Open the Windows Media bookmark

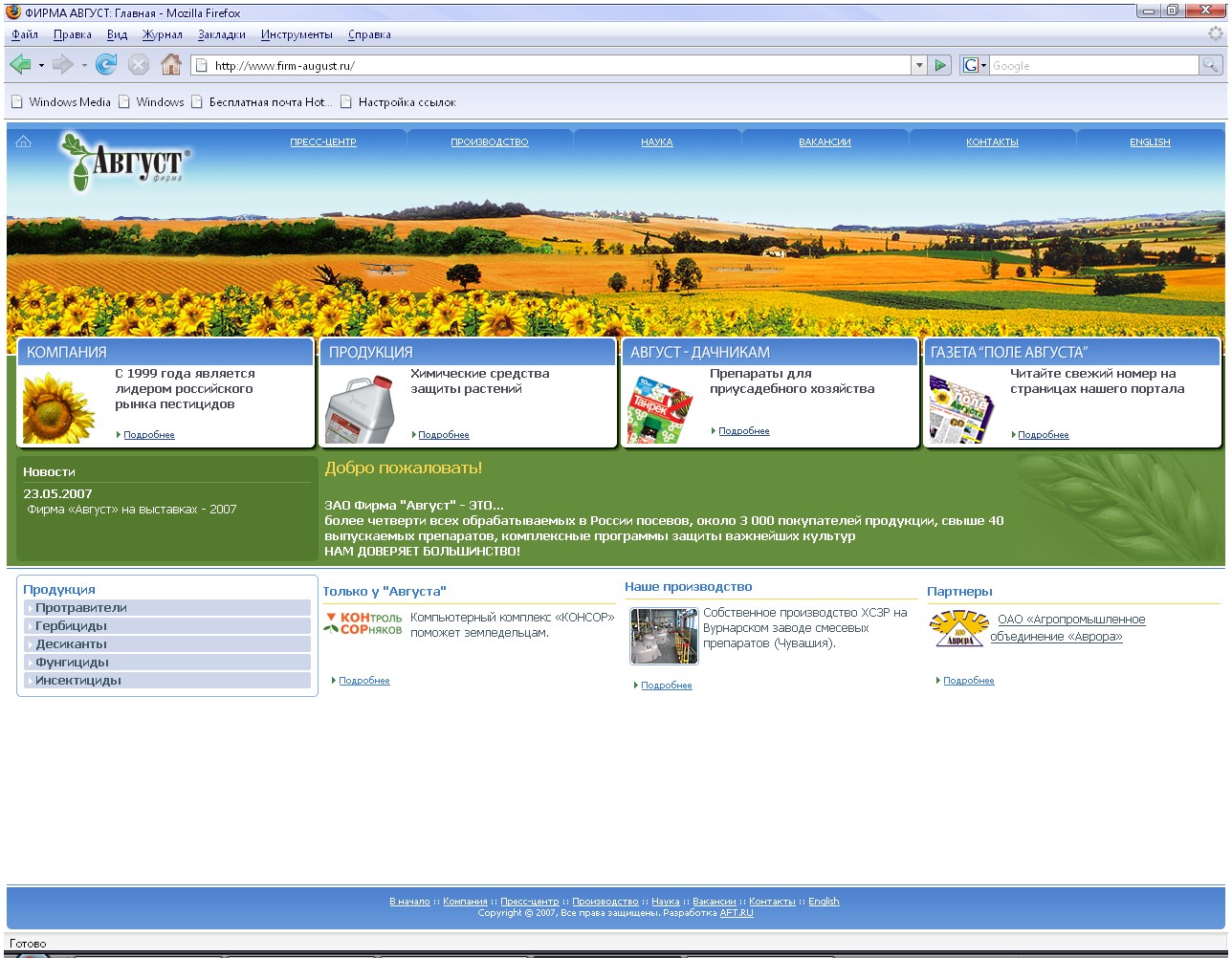[60, 102]
